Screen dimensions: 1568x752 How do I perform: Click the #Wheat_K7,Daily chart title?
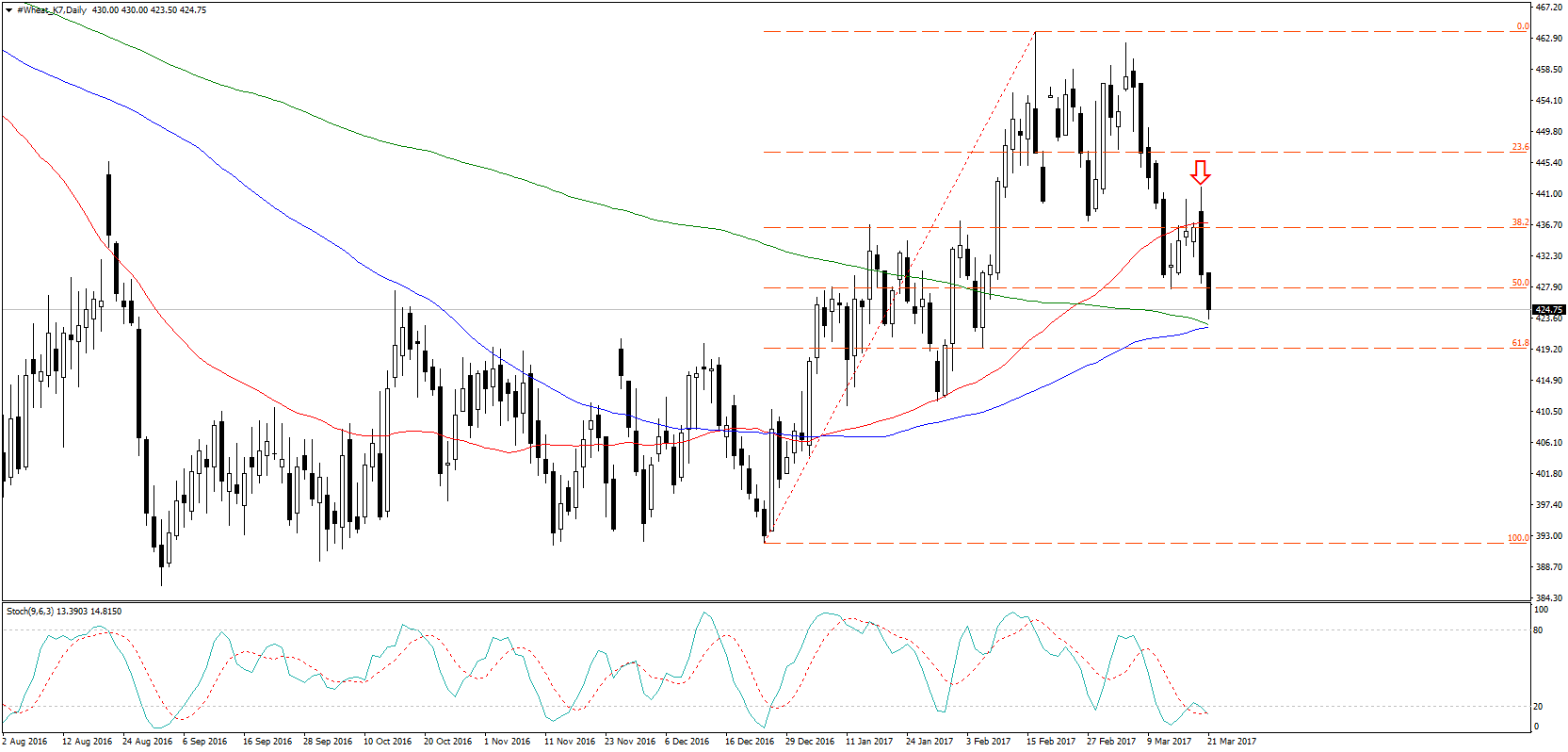pyautogui.click(x=52, y=10)
